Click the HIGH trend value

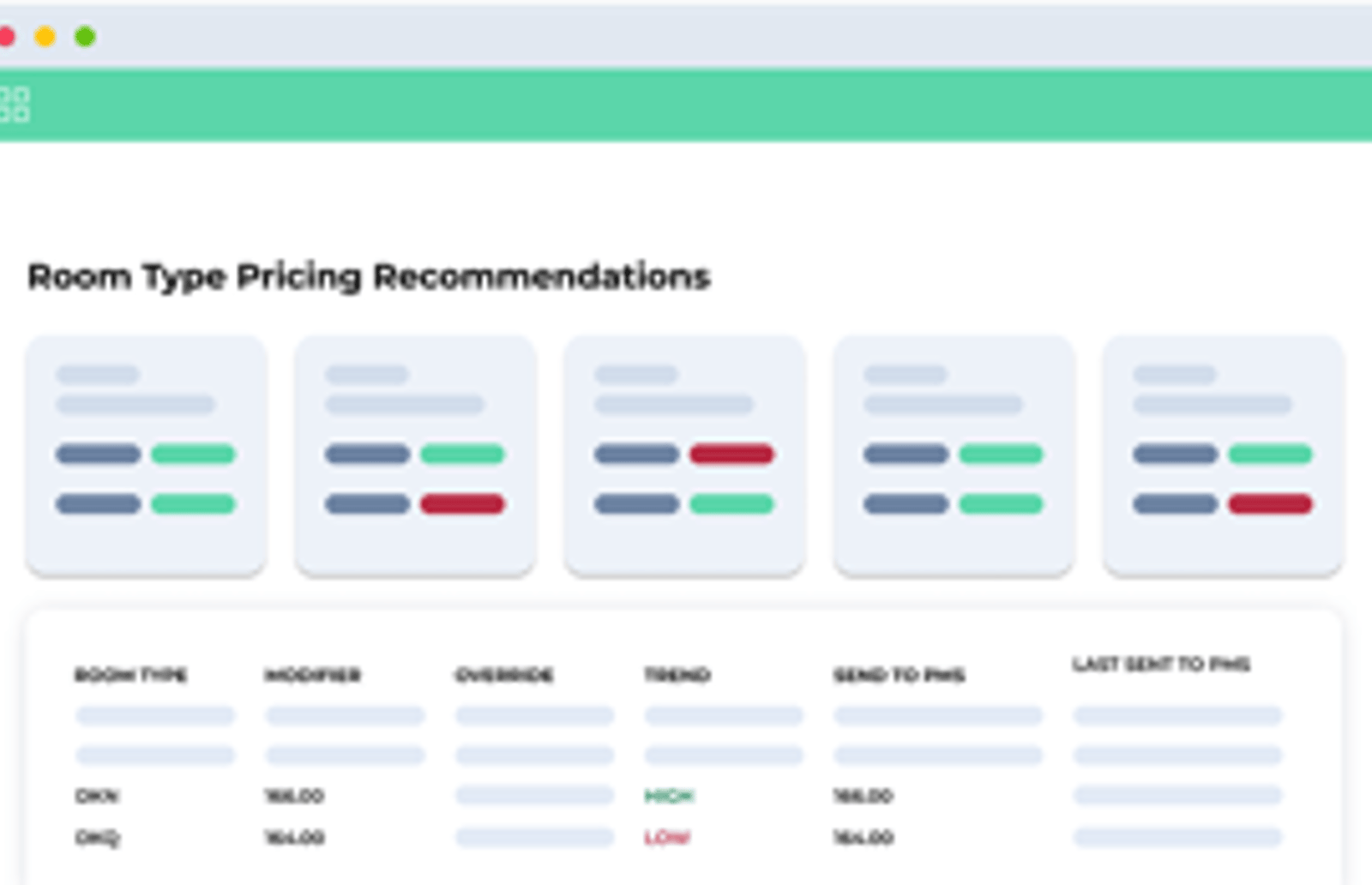pyautogui.click(x=669, y=796)
